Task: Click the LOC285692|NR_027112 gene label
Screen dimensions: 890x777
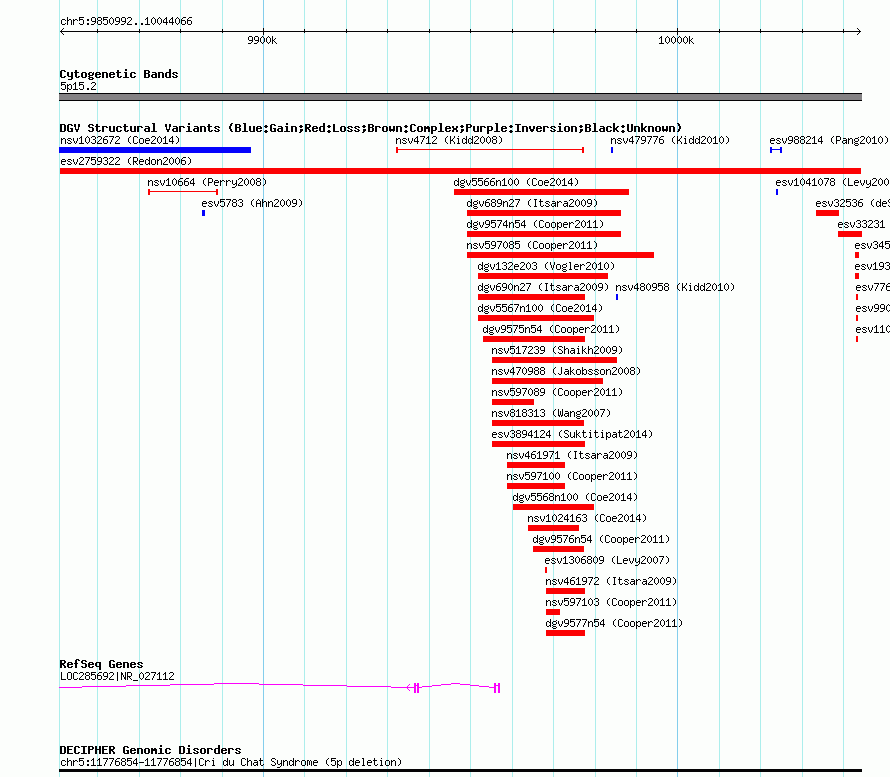Action: pos(117,676)
